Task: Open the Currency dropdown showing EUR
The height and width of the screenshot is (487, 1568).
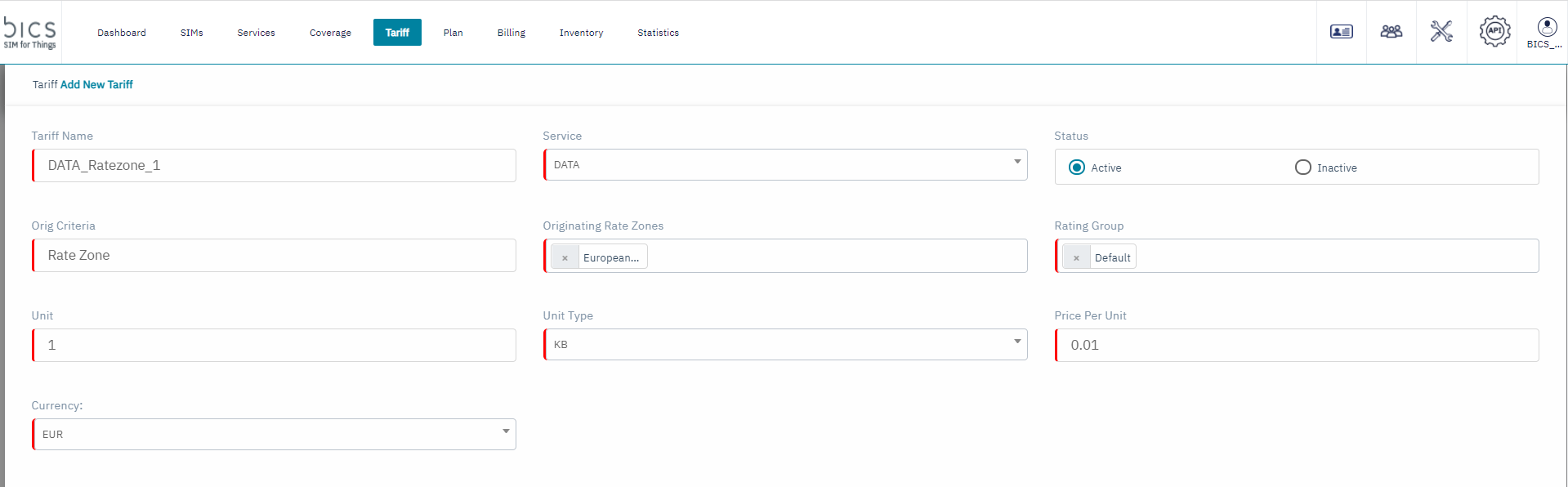Action: click(x=274, y=435)
